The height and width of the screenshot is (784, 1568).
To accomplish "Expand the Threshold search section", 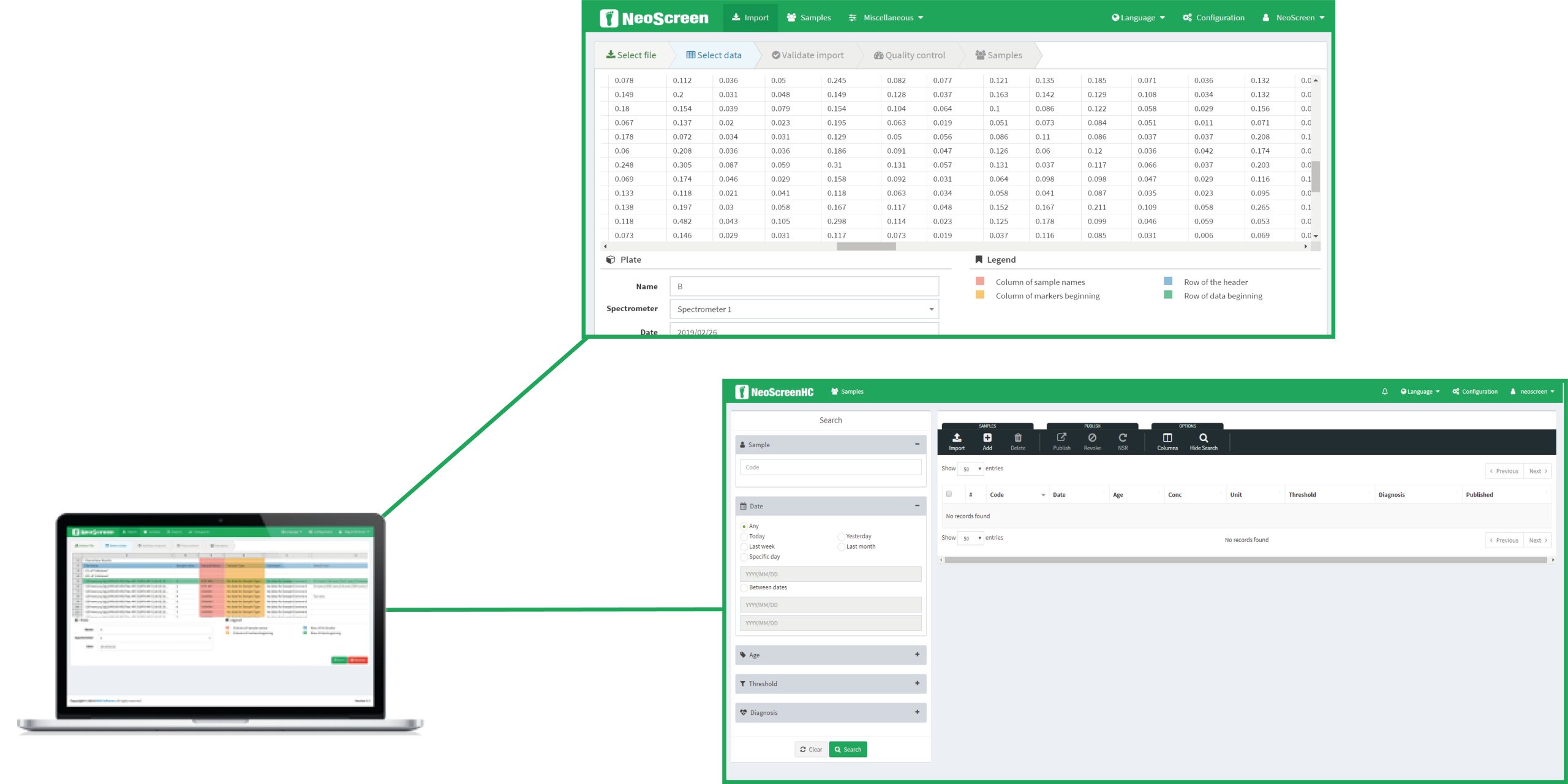I will coord(917,684).
